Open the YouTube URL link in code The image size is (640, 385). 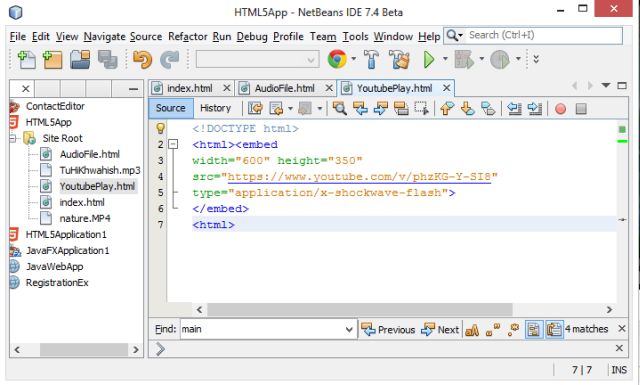(x=359, y=176)
